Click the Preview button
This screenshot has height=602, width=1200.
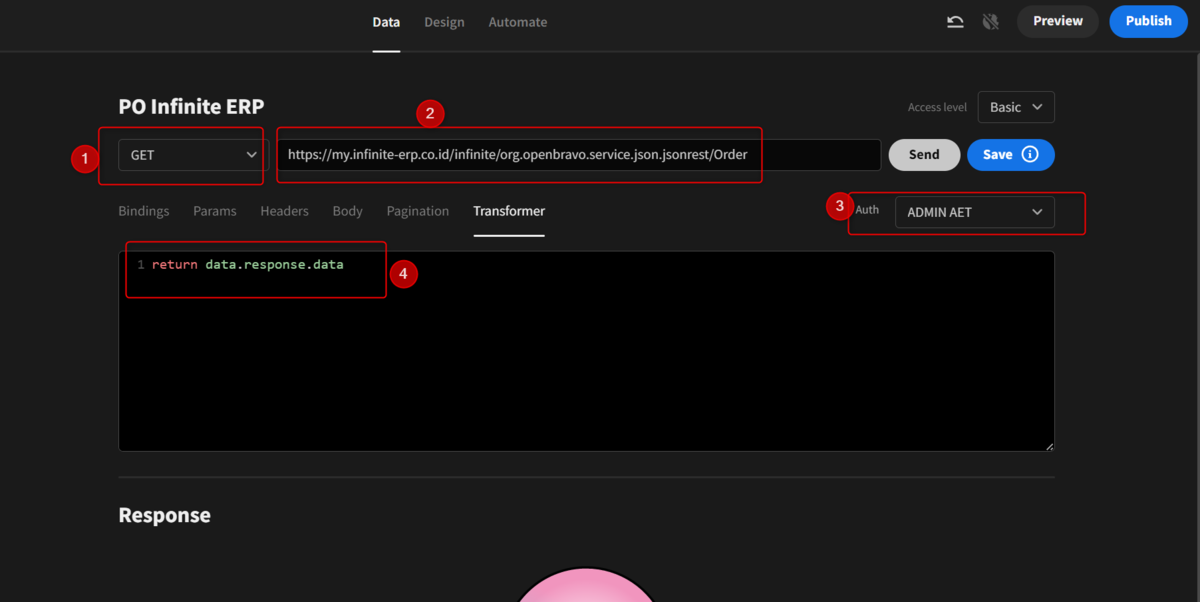pyautogui.click(x=1058, y=21)
